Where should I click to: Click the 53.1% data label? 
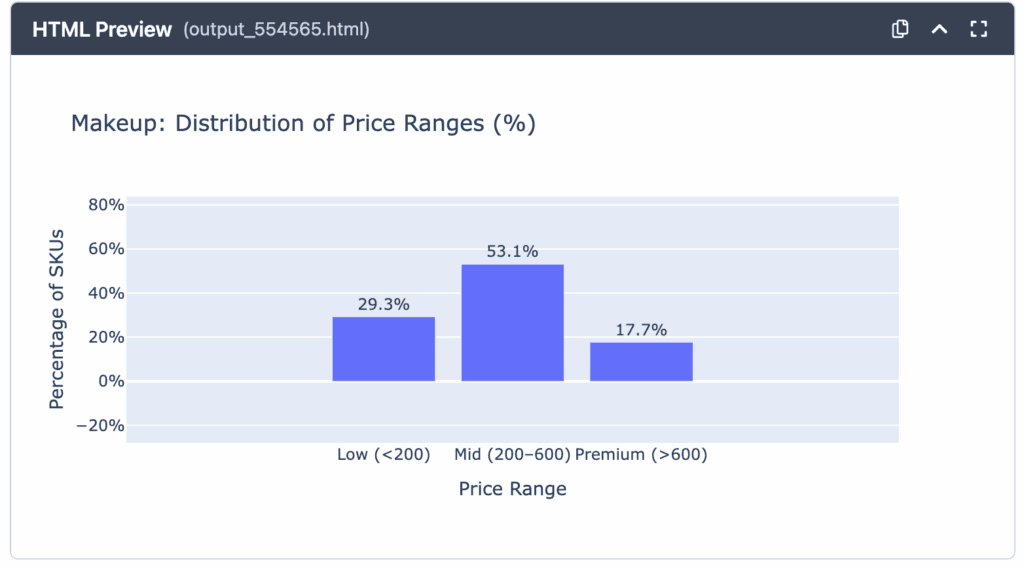click(512, 252)
